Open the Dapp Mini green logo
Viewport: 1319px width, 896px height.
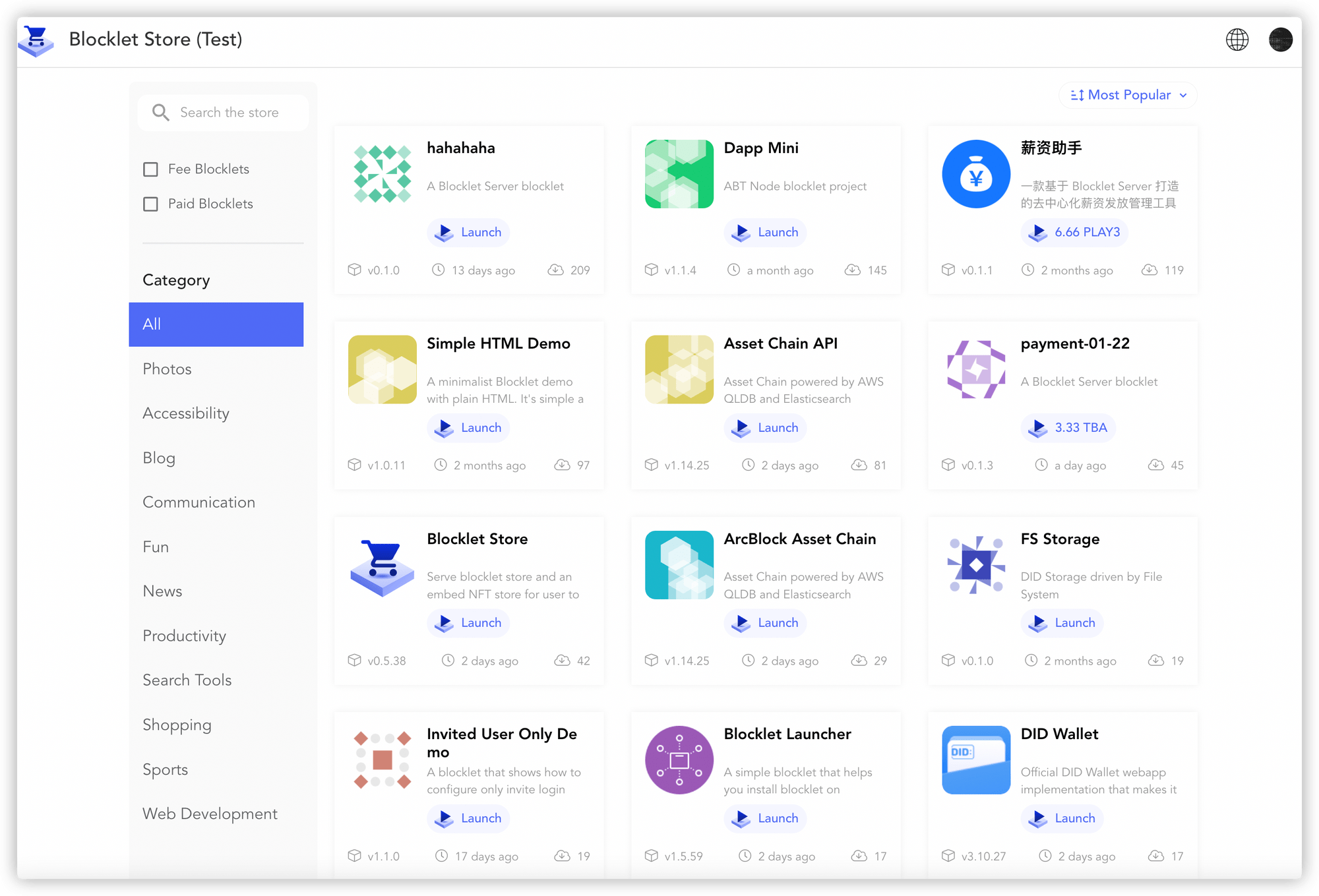pyautogui.click(x=679, y=174)
